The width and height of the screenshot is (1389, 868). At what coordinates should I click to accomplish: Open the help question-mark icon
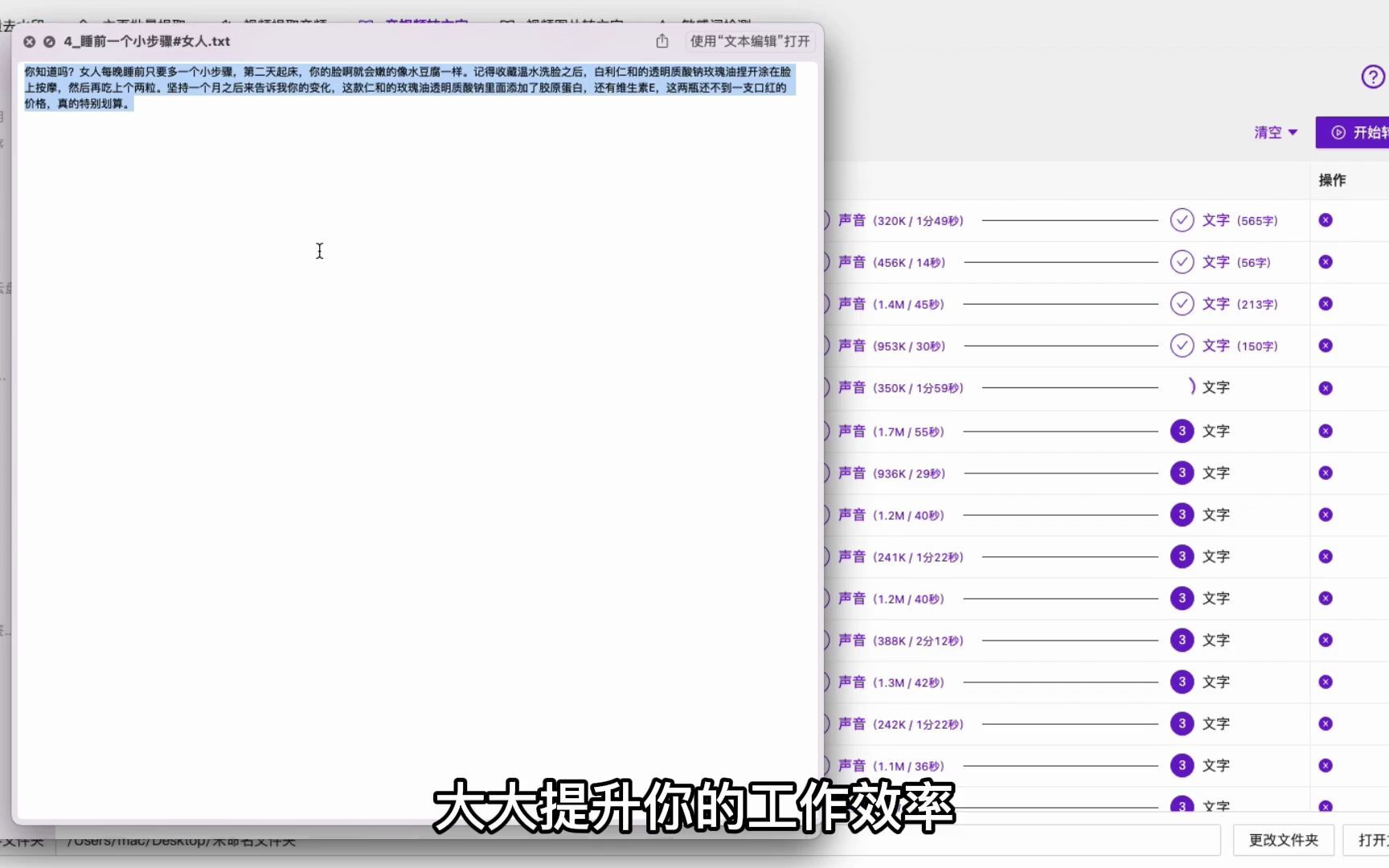click(1373, 77)
